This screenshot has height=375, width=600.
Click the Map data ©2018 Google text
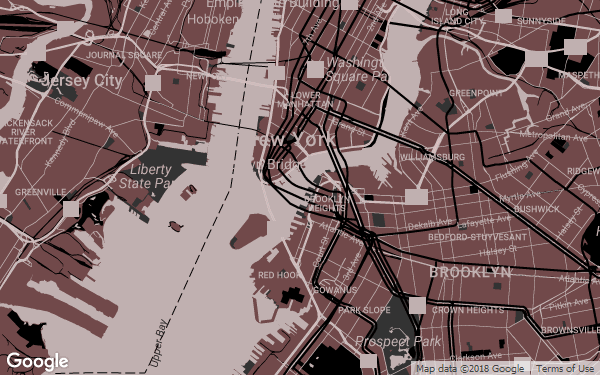470,368
